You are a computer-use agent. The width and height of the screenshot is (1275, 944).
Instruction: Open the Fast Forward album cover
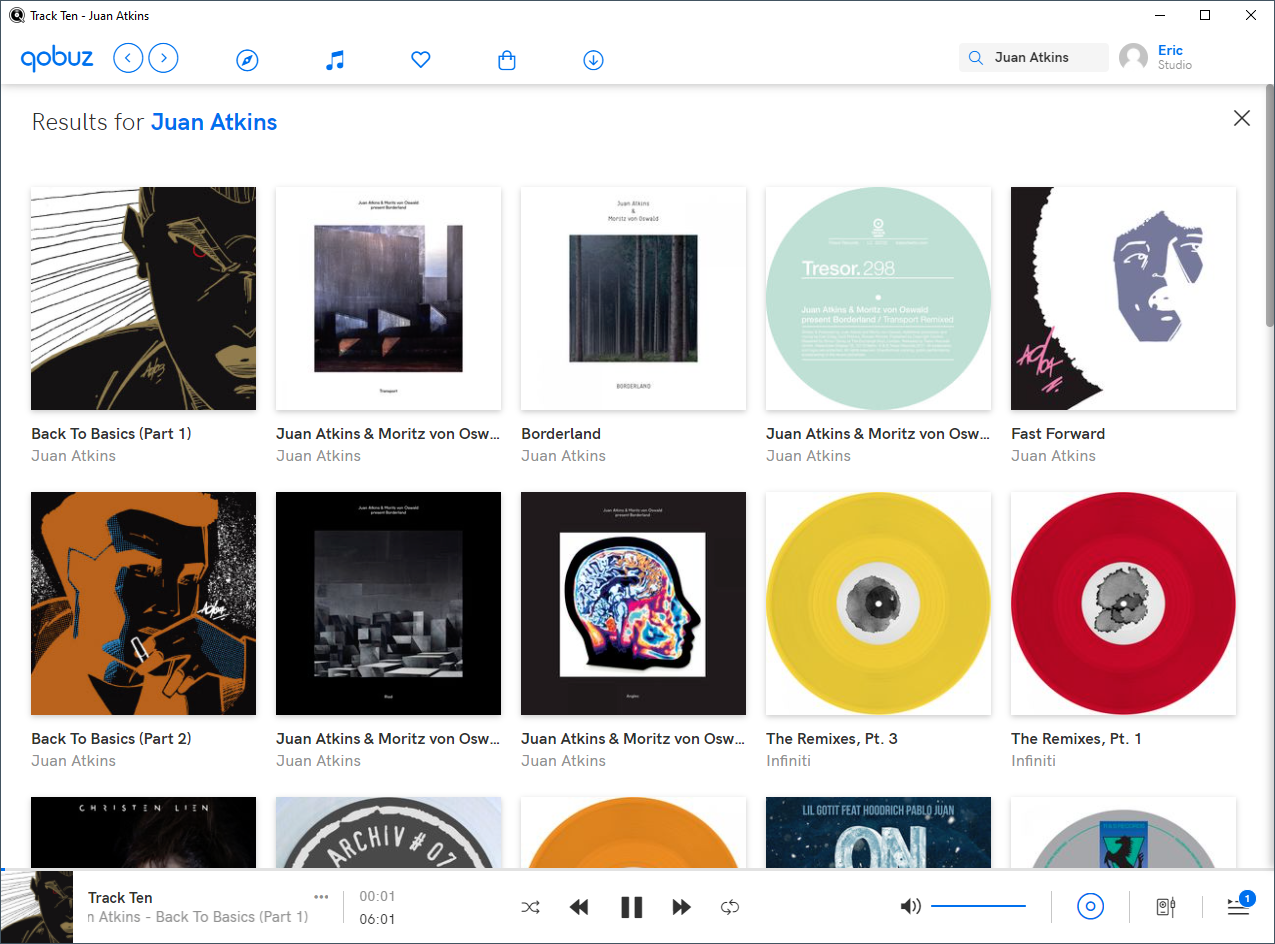coord(1123,298)
